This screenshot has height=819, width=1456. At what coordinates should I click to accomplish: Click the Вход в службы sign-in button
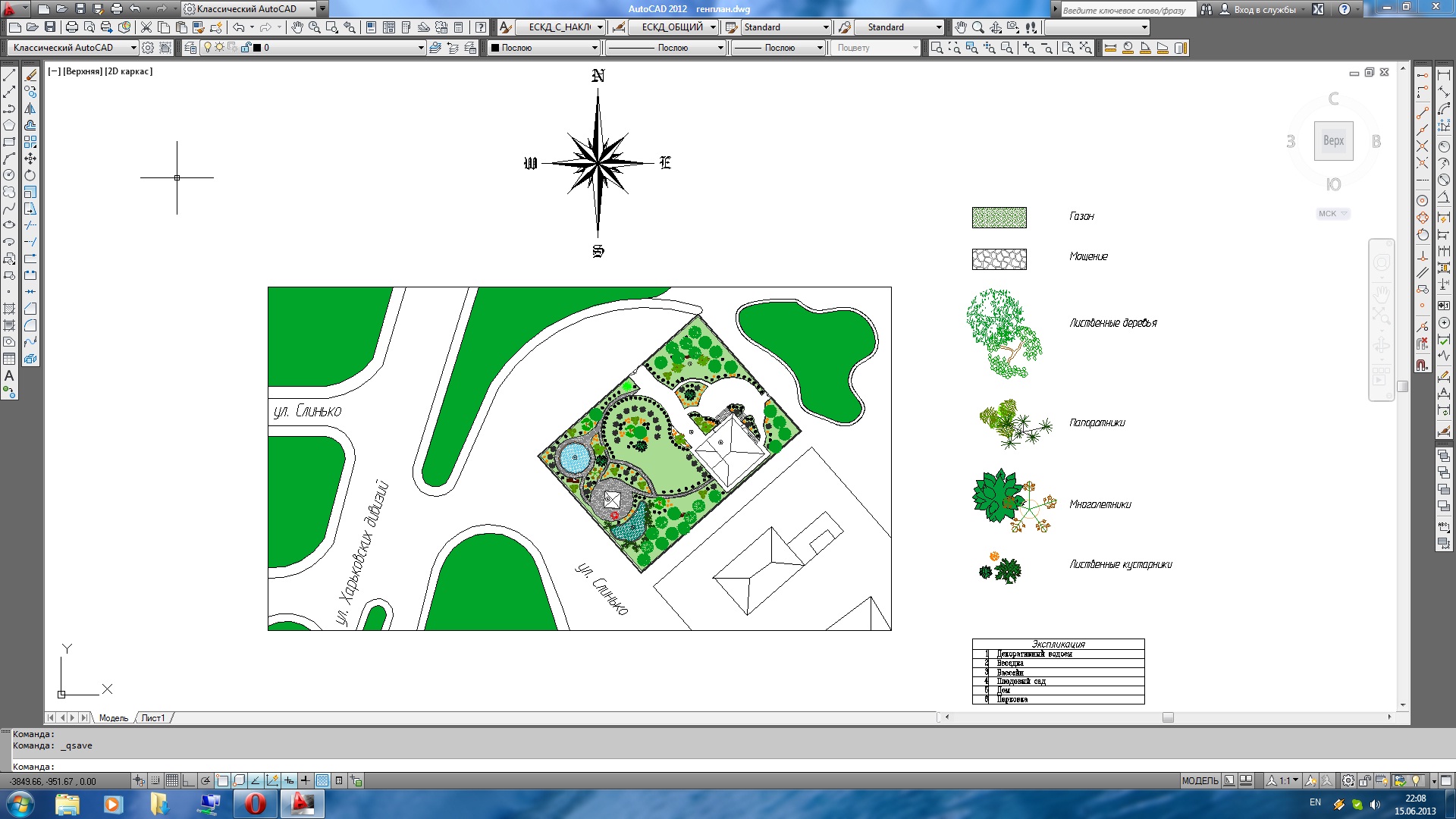tap(1264, 9)
